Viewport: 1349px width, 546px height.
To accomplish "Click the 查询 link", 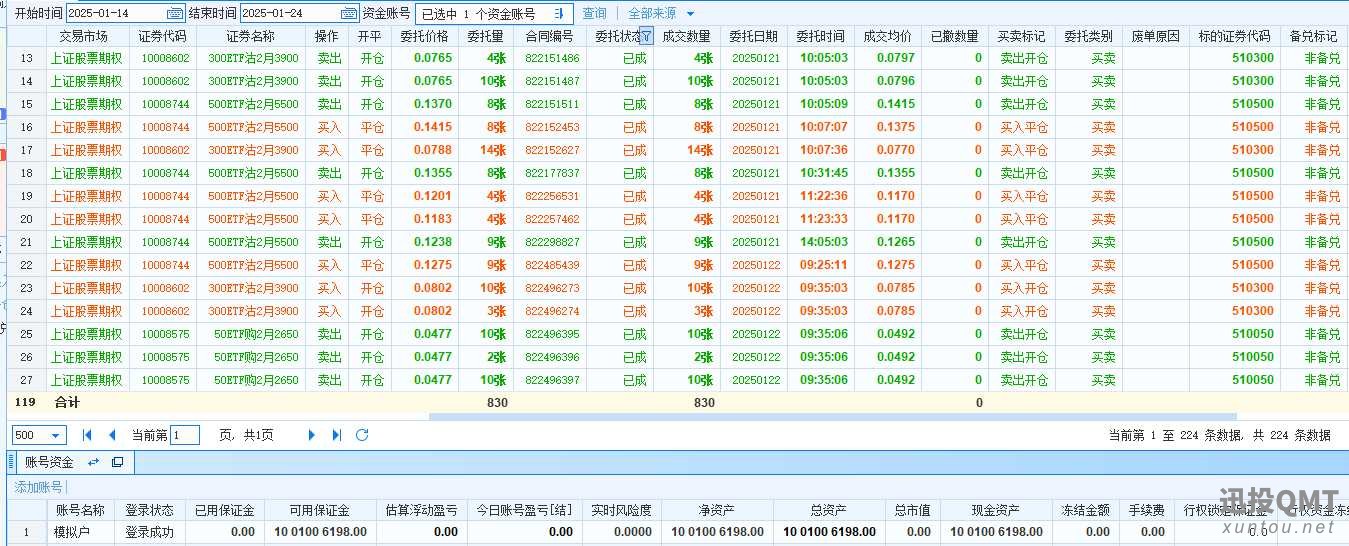I will [594, 14].
